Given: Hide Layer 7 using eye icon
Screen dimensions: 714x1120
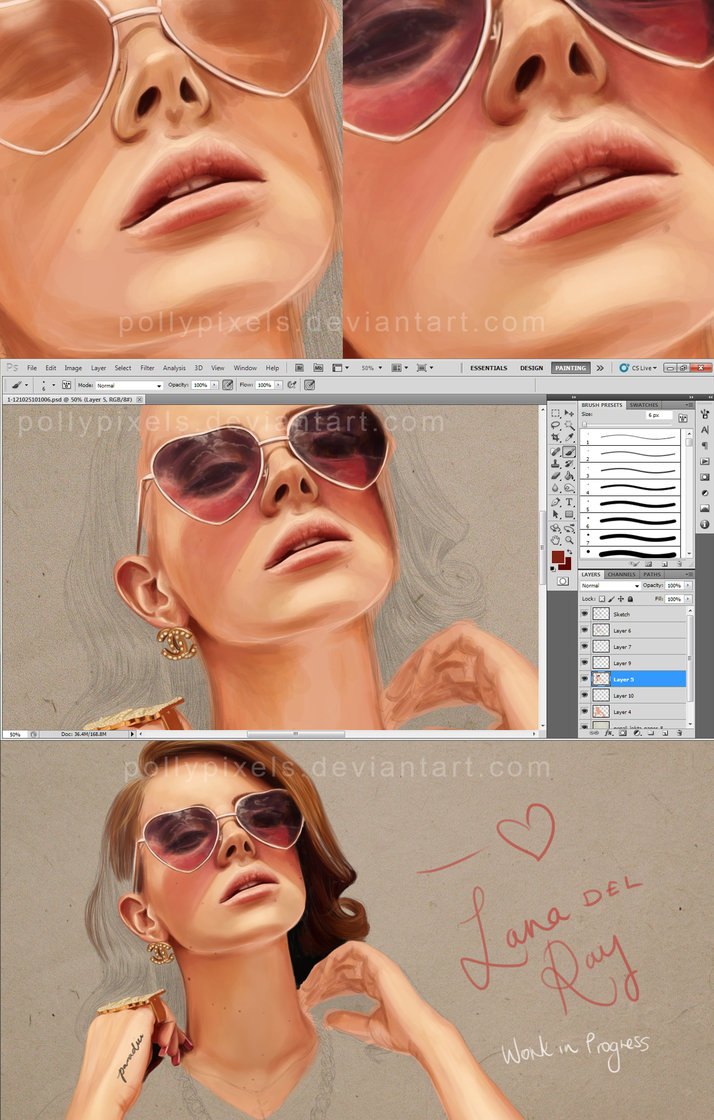Looking at the screenshot, I should coord(585,646).
